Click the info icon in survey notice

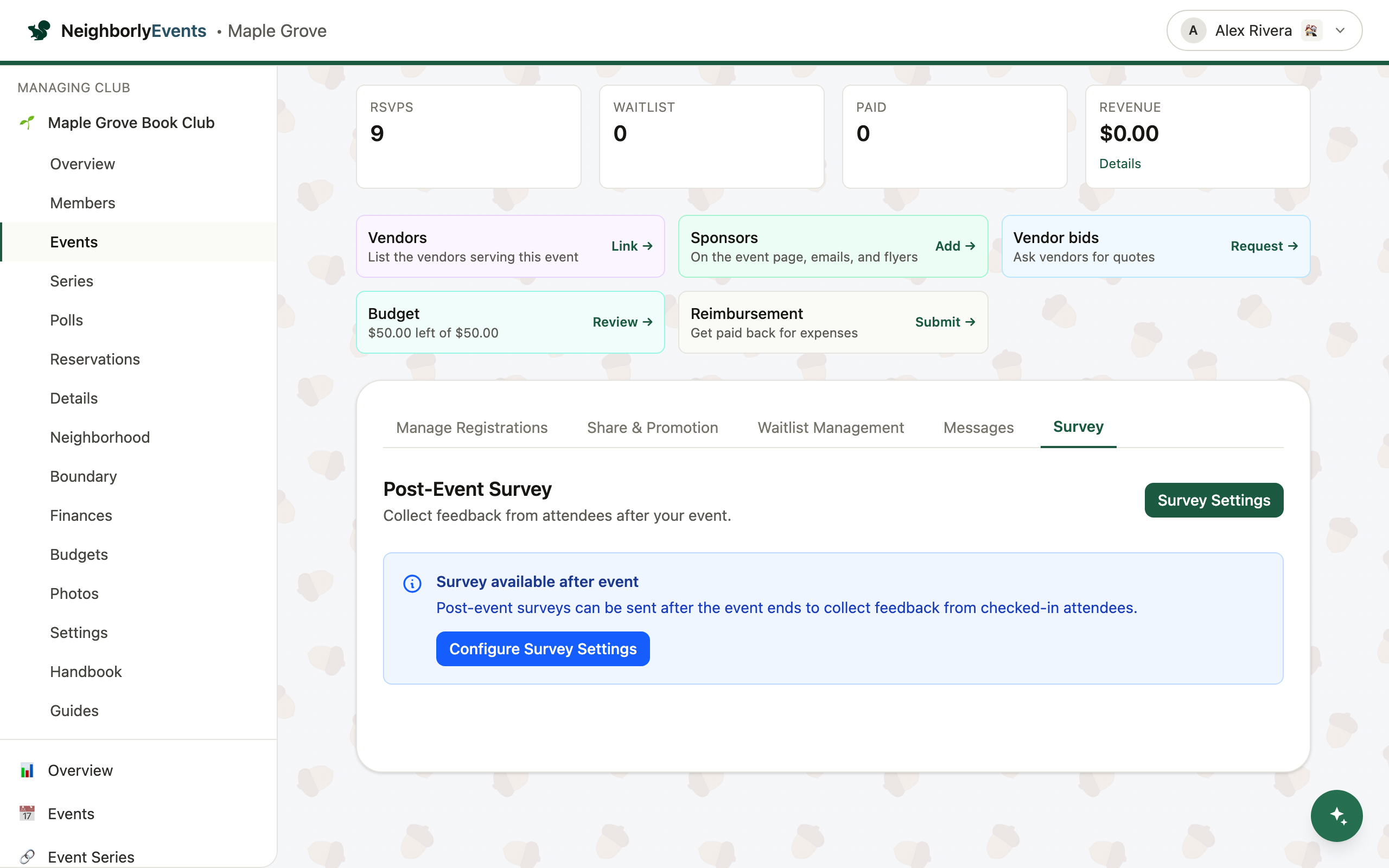(x=412, y=583)
